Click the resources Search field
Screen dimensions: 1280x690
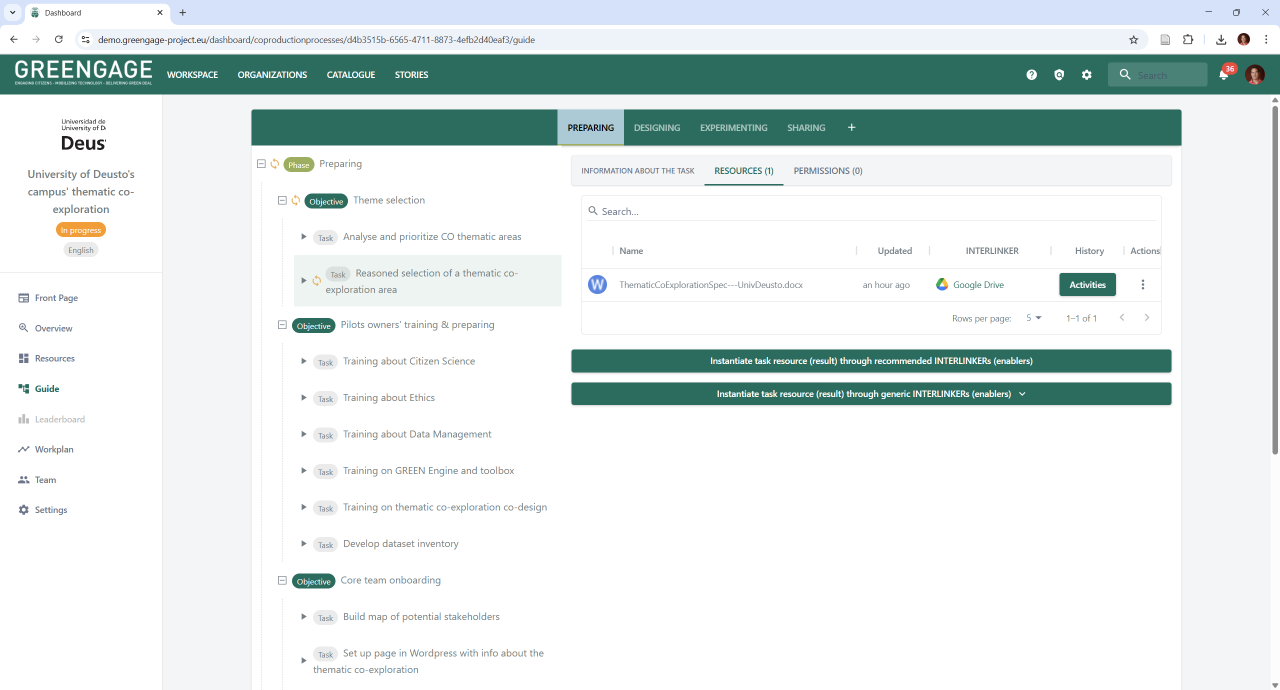[x=871, y=211]
